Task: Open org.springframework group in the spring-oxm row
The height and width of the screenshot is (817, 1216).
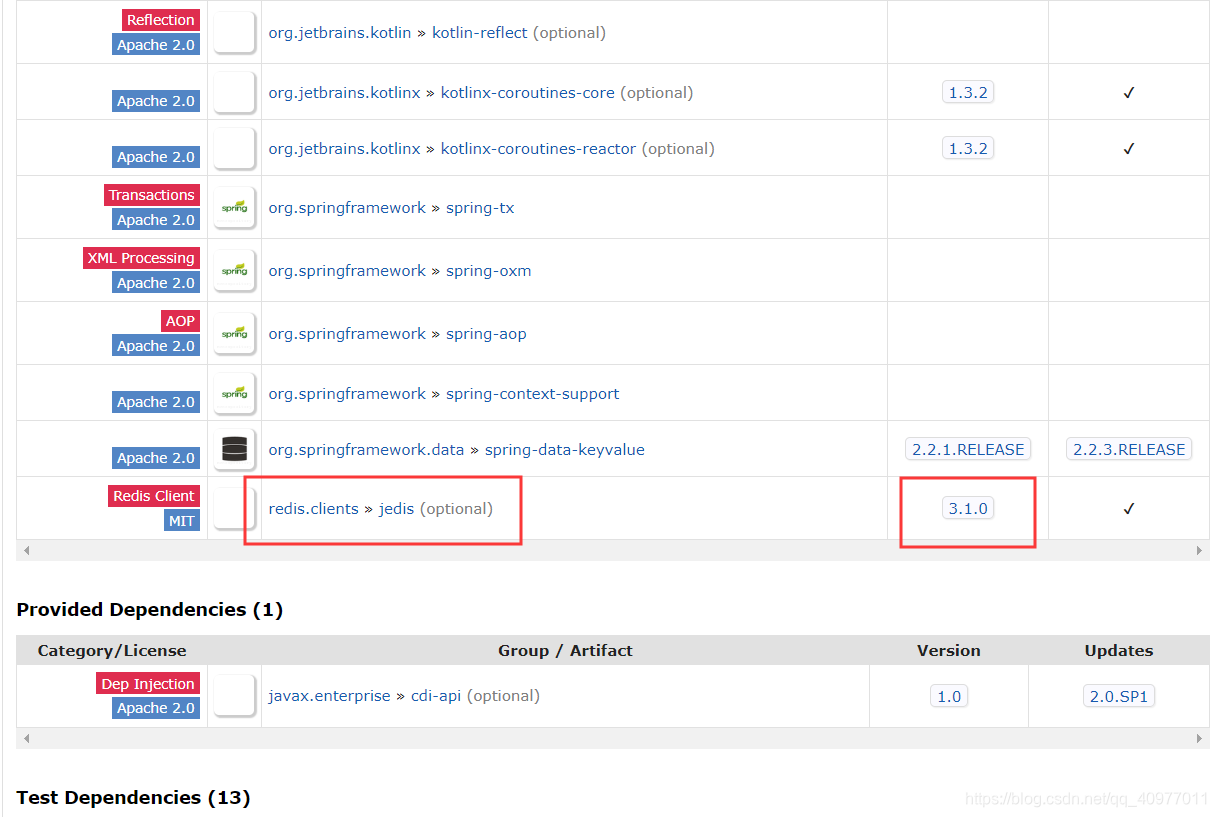Action: (x=347, y=270)
